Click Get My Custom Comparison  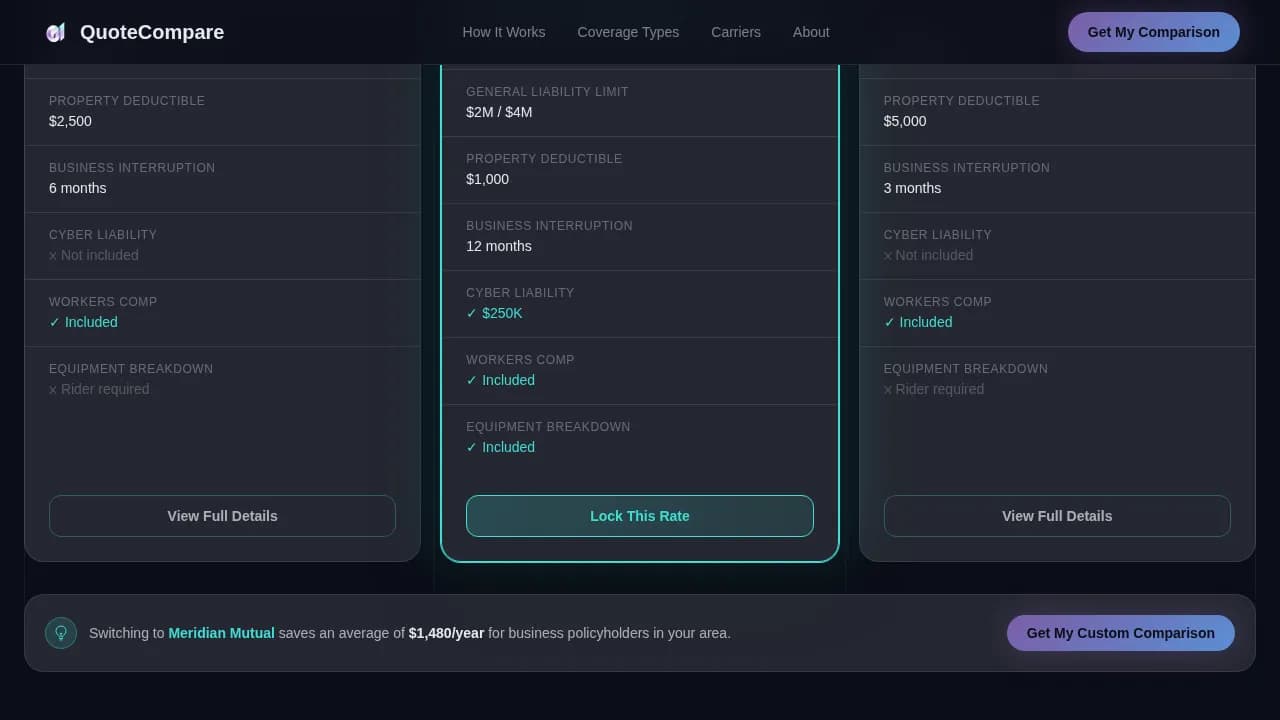tap(1120, 633)
